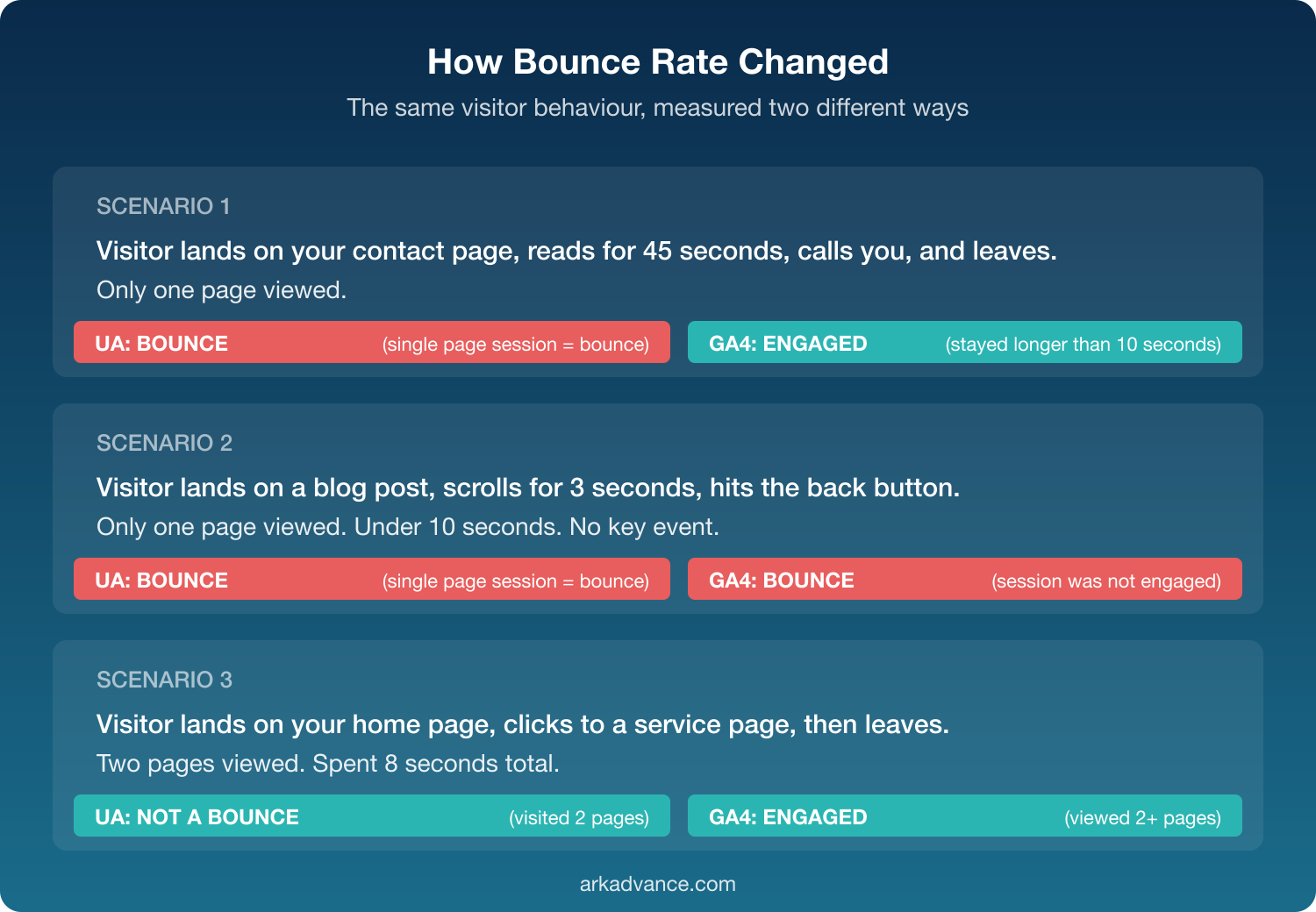Select the SCENARIO 3 heading

tap(163, 680)
